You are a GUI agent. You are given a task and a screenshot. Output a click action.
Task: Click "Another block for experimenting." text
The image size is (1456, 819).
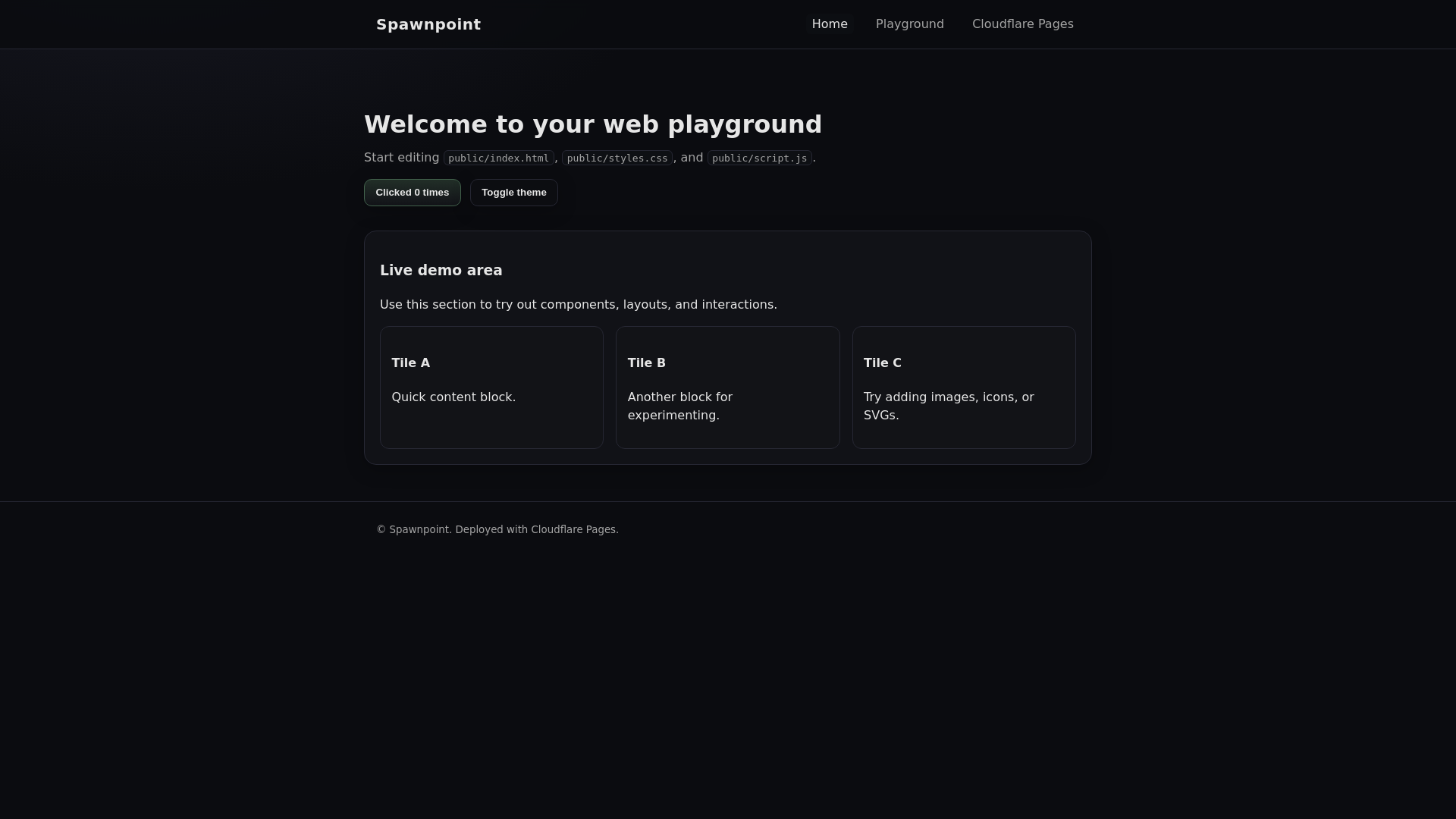(680, 406)
